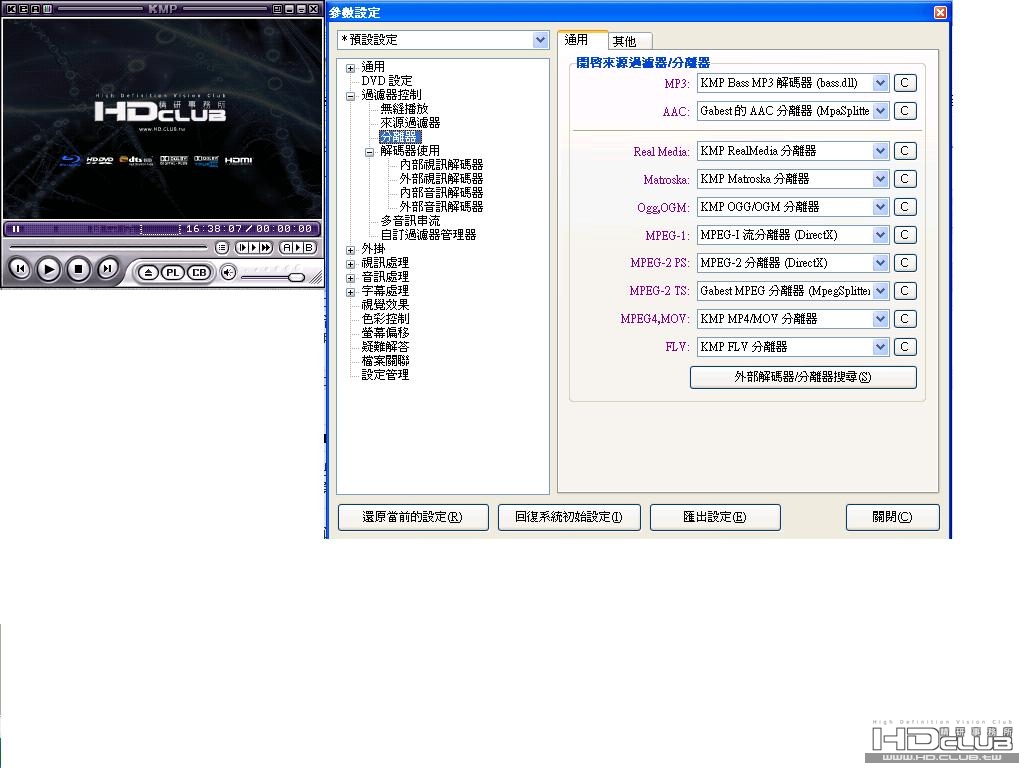Click the A icon in KMP title bar

(35, 8)
